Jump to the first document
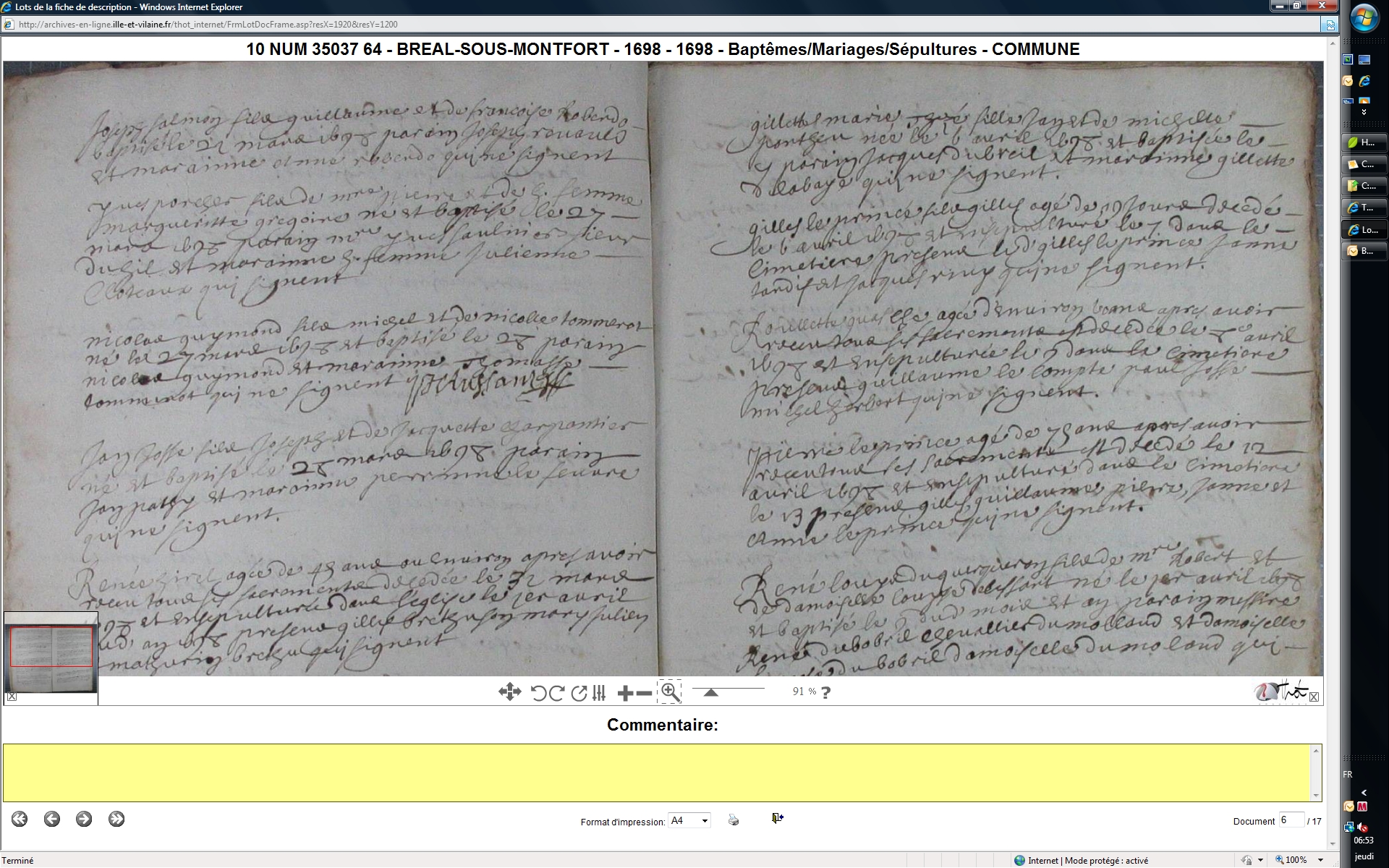 [x=20, y=819]
